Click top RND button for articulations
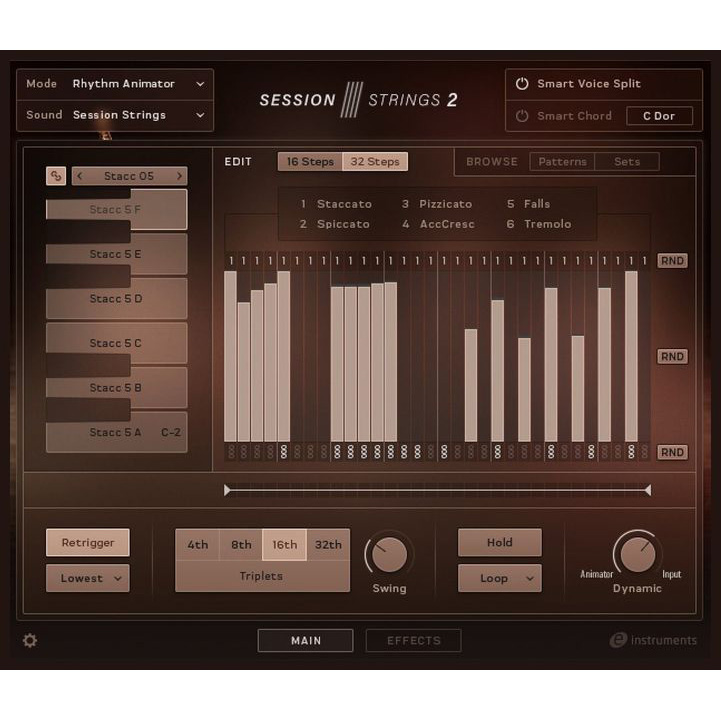Image resolution: width=721 pixels, height=721 pixels. (x=672, y=261)
